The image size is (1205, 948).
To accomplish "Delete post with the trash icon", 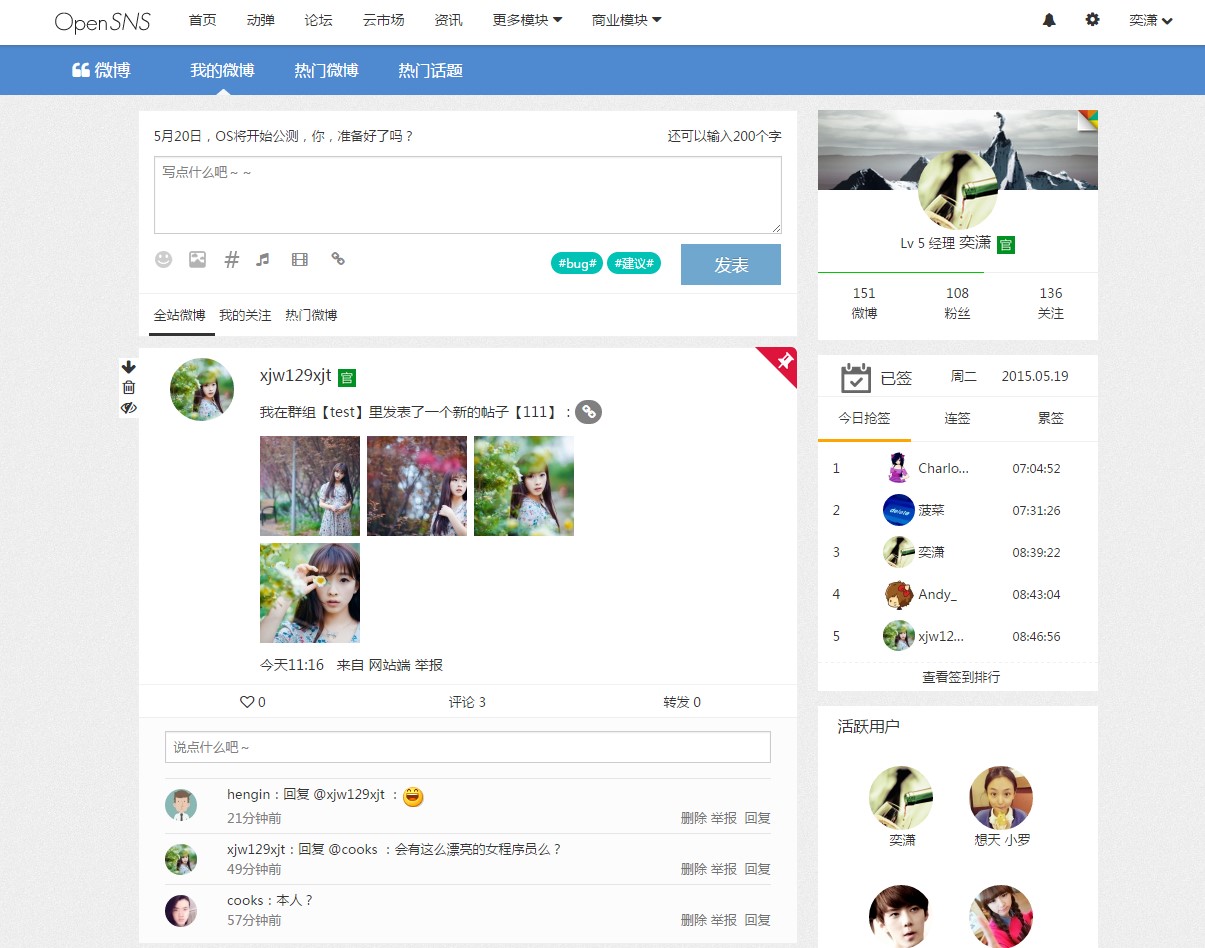I will coord(129,387).
